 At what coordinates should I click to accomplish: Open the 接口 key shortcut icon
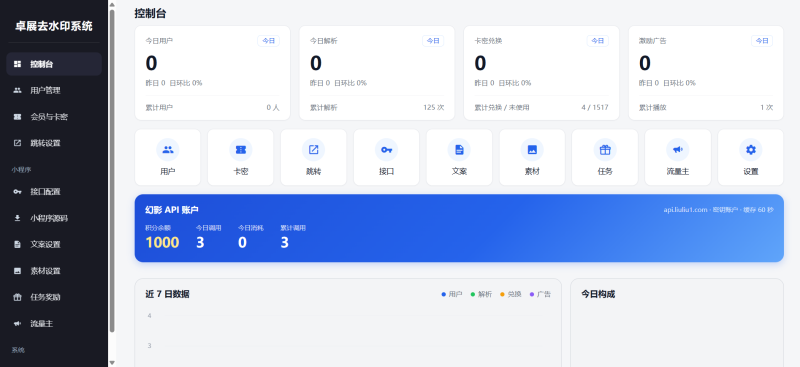(386, 150)
